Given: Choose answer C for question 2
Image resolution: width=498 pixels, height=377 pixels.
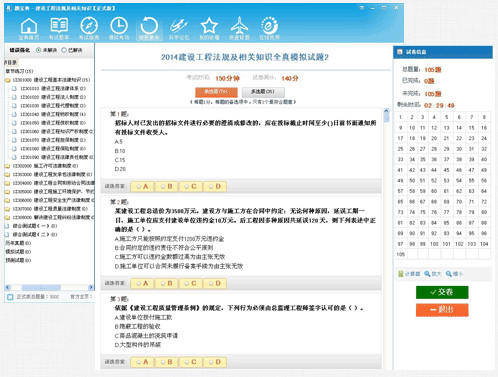Looking at the screenshot, I should point(190,283).
